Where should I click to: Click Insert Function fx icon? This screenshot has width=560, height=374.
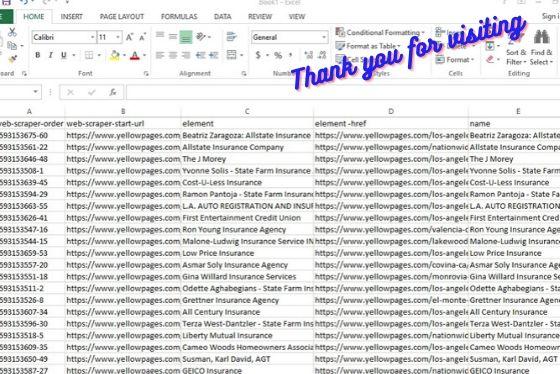[113, 93]
